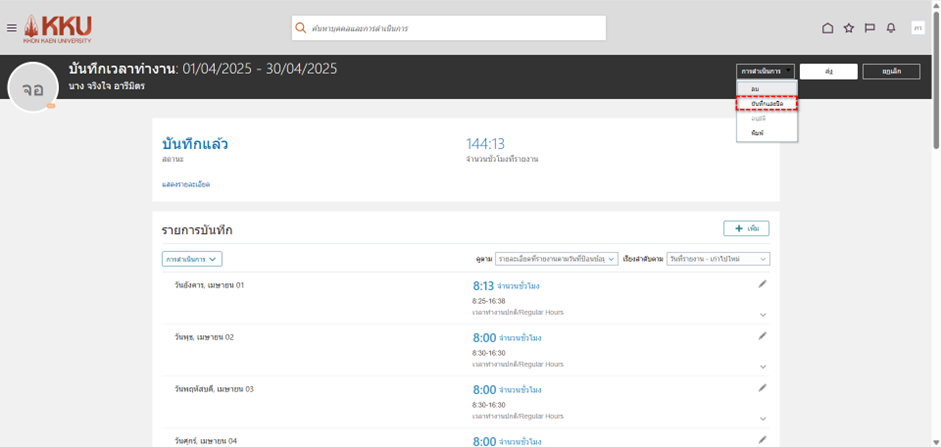941x447 pixels.
Task: Edit the April 02 entry with pencil icon
Action: point(762,336)
